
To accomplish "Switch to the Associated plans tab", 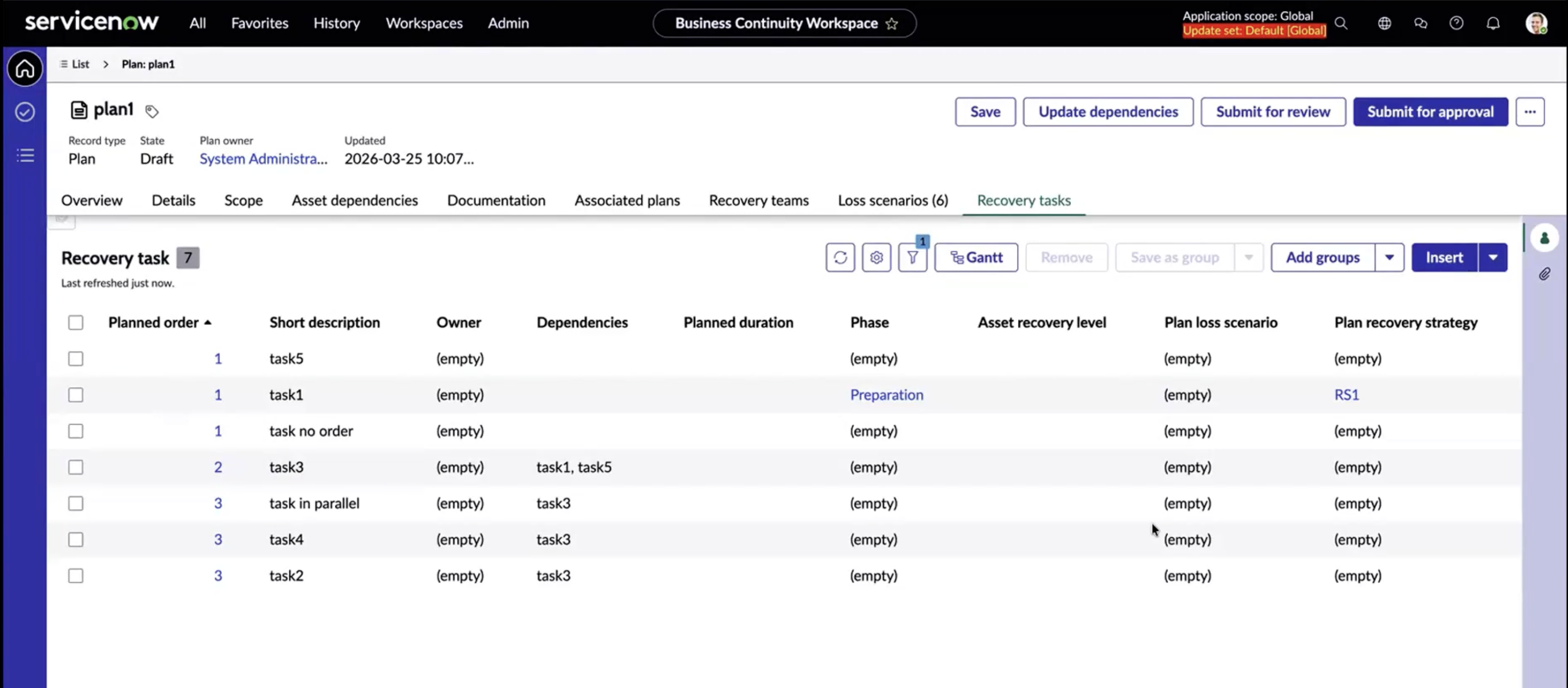I will 627,200.
